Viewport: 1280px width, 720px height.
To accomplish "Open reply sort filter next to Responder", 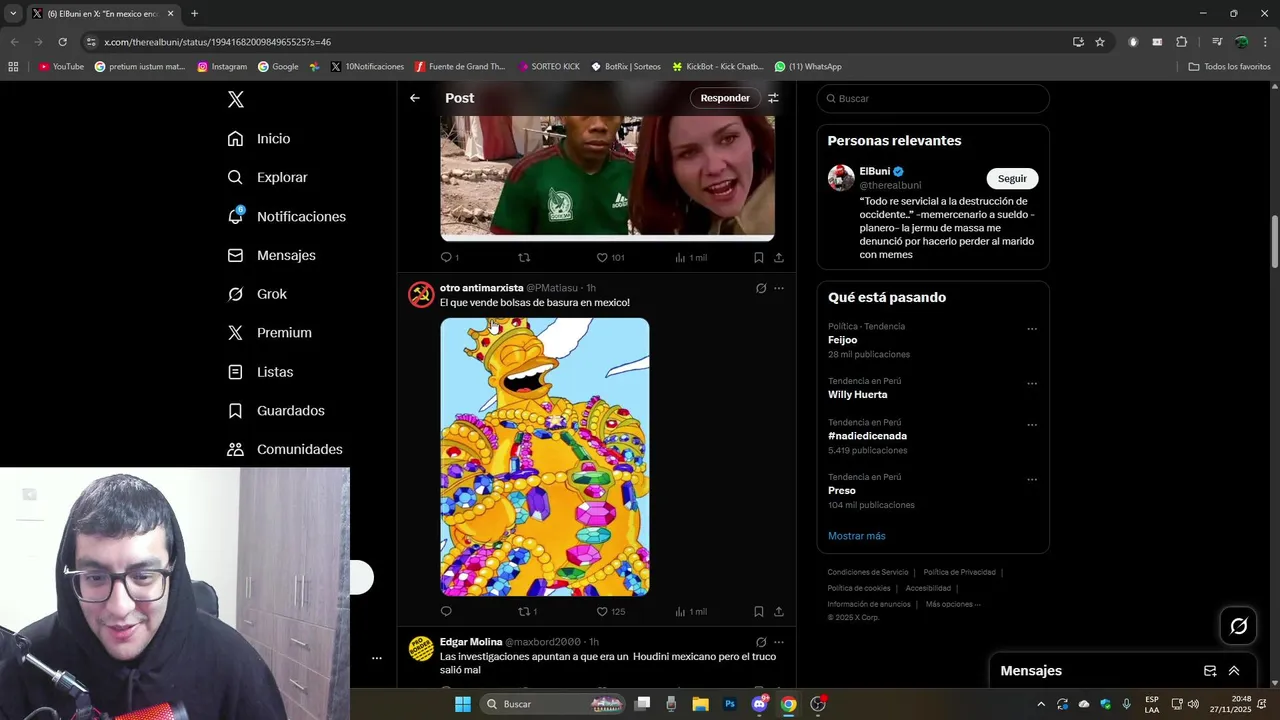I will [773, 98].
